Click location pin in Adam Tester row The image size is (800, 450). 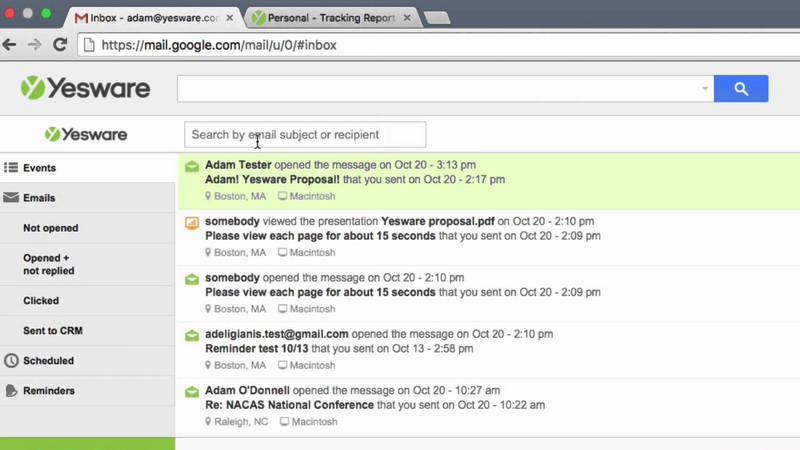coord(208,196)
